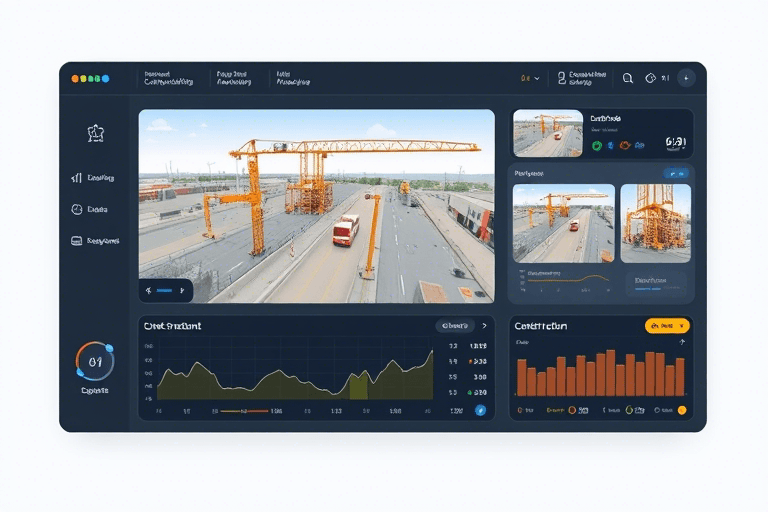Screen dimensions: 768x512
Task: Open the monitor icon sidebar item
Action: pyautogui.click(x=77, y=241)
